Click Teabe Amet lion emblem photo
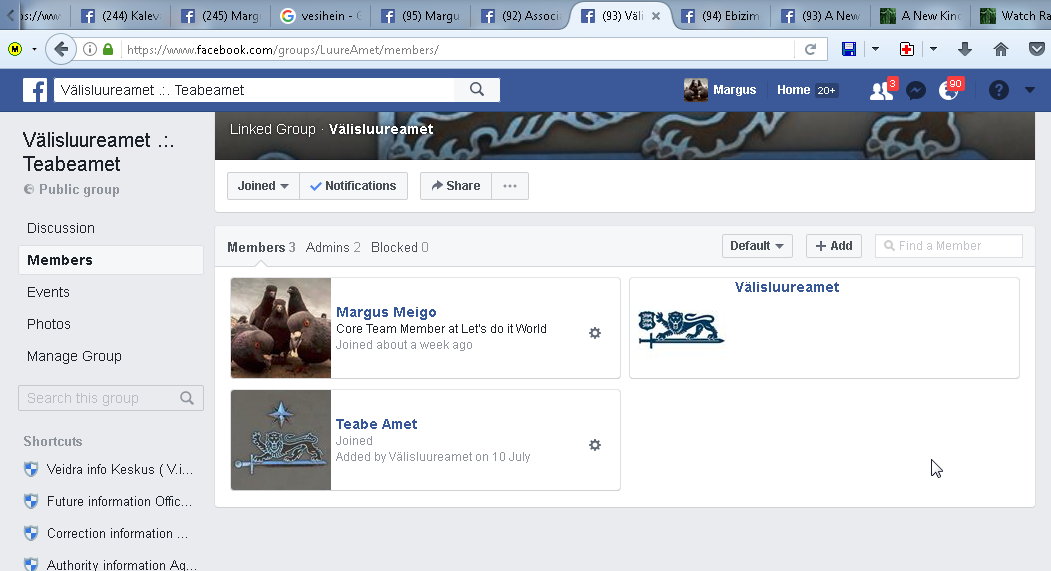 click(281, 440)
